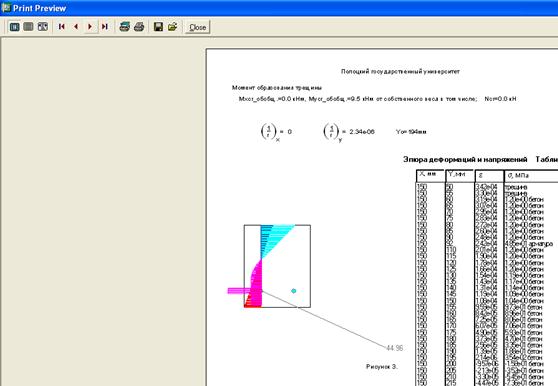Click the cyan dot in section diagram

[294, 291]
